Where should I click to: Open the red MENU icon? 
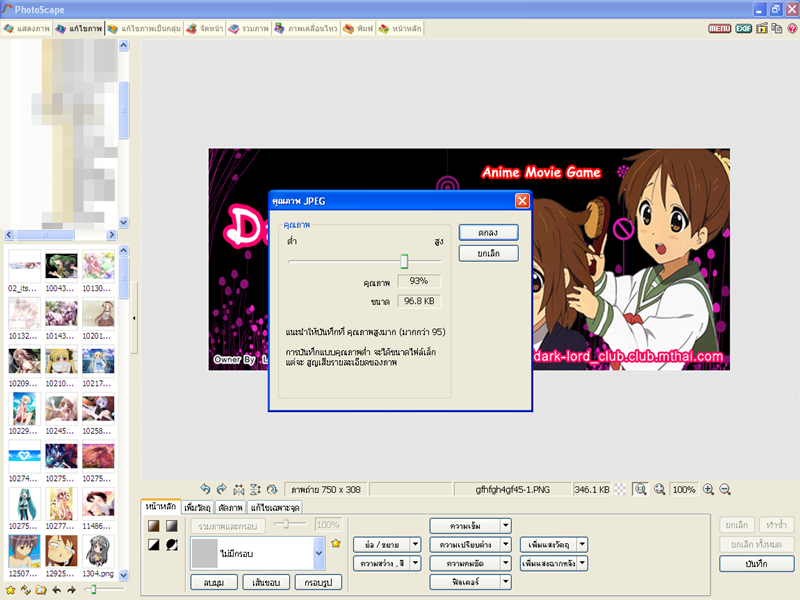719,29
